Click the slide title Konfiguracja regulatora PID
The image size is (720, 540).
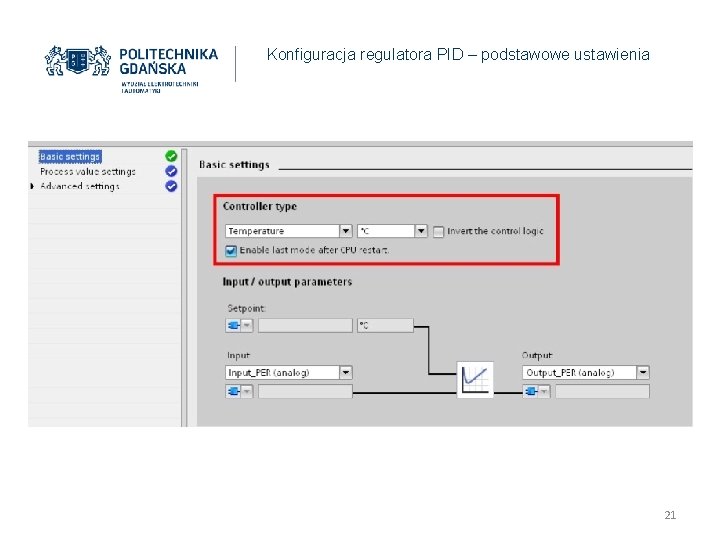(x=458, y=55)
